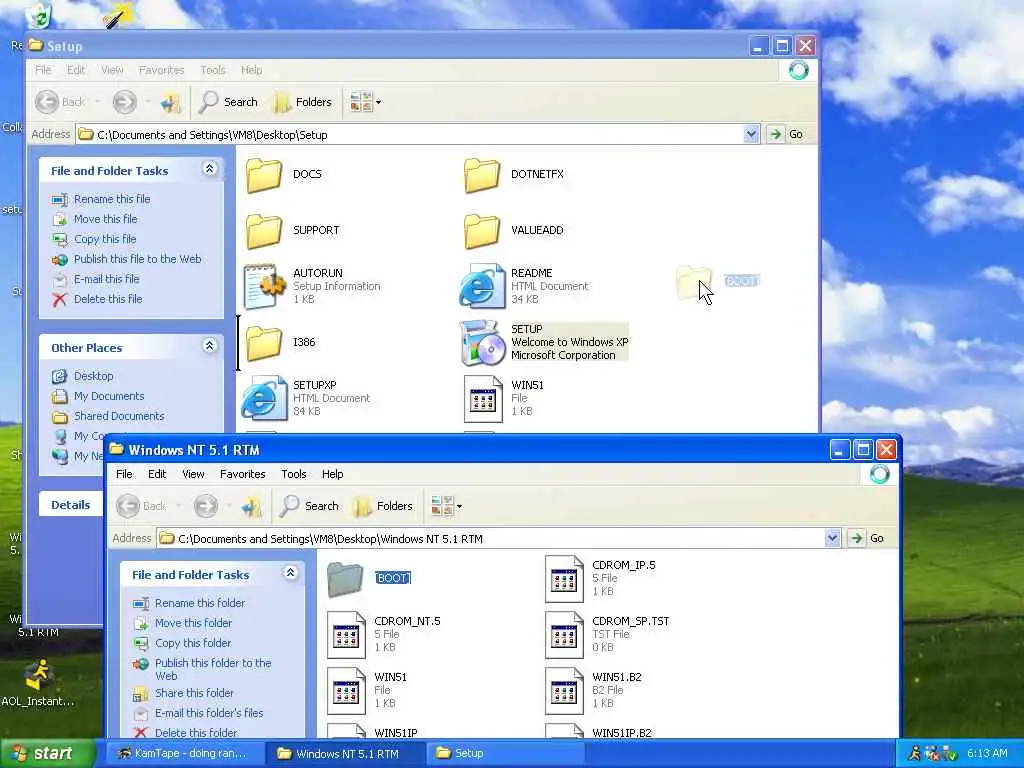This screenshot has height=768, width=1024.
Task: Click the Up folder icon in Setup window toolbar
Action: click(x=171, y=103)
